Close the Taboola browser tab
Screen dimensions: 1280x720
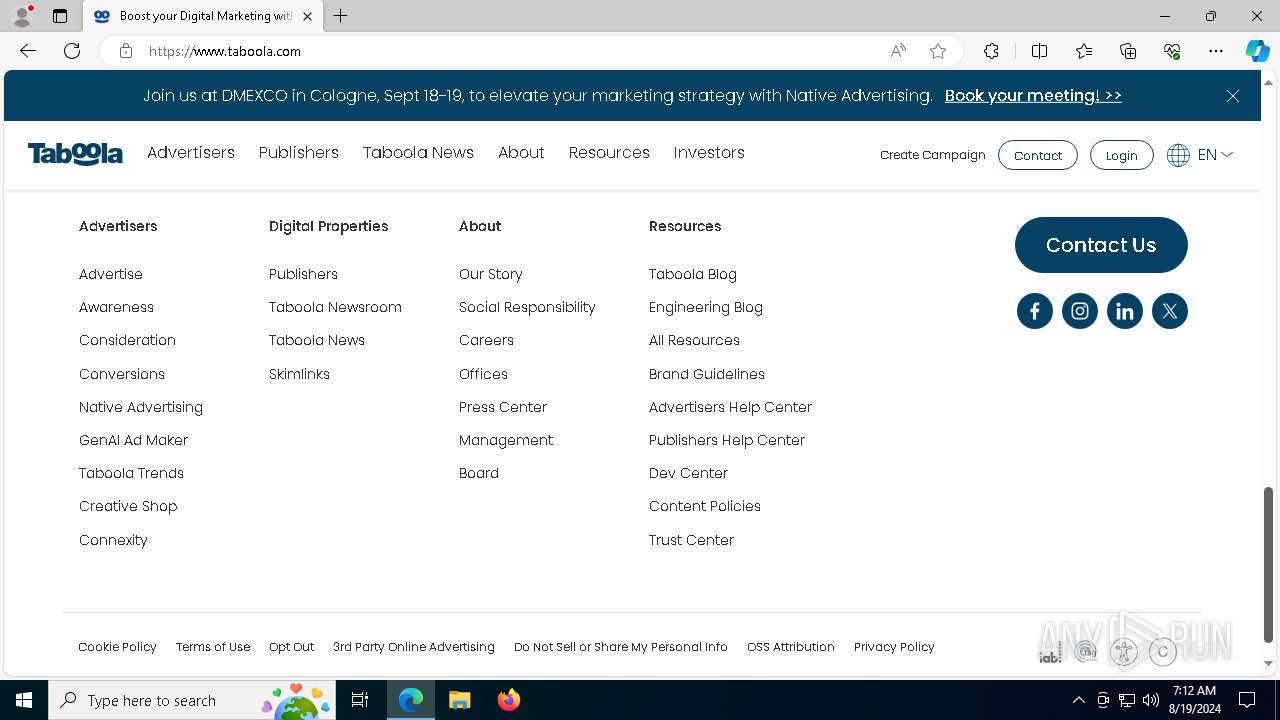[x=307, y=16]
